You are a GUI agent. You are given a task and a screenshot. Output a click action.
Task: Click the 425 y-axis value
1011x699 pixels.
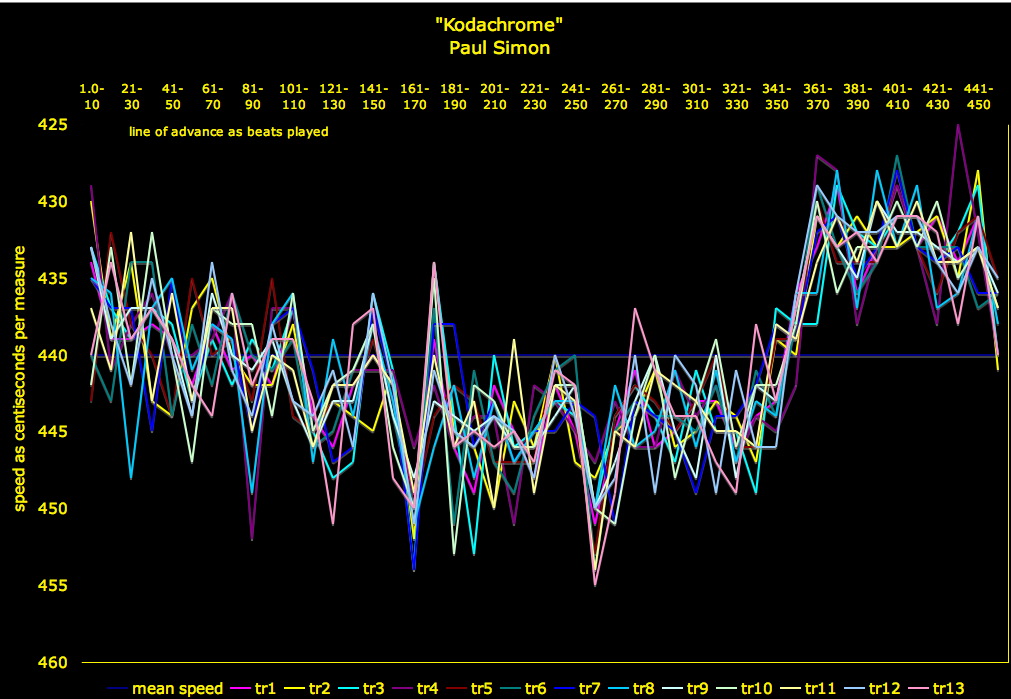coord(53,125)
